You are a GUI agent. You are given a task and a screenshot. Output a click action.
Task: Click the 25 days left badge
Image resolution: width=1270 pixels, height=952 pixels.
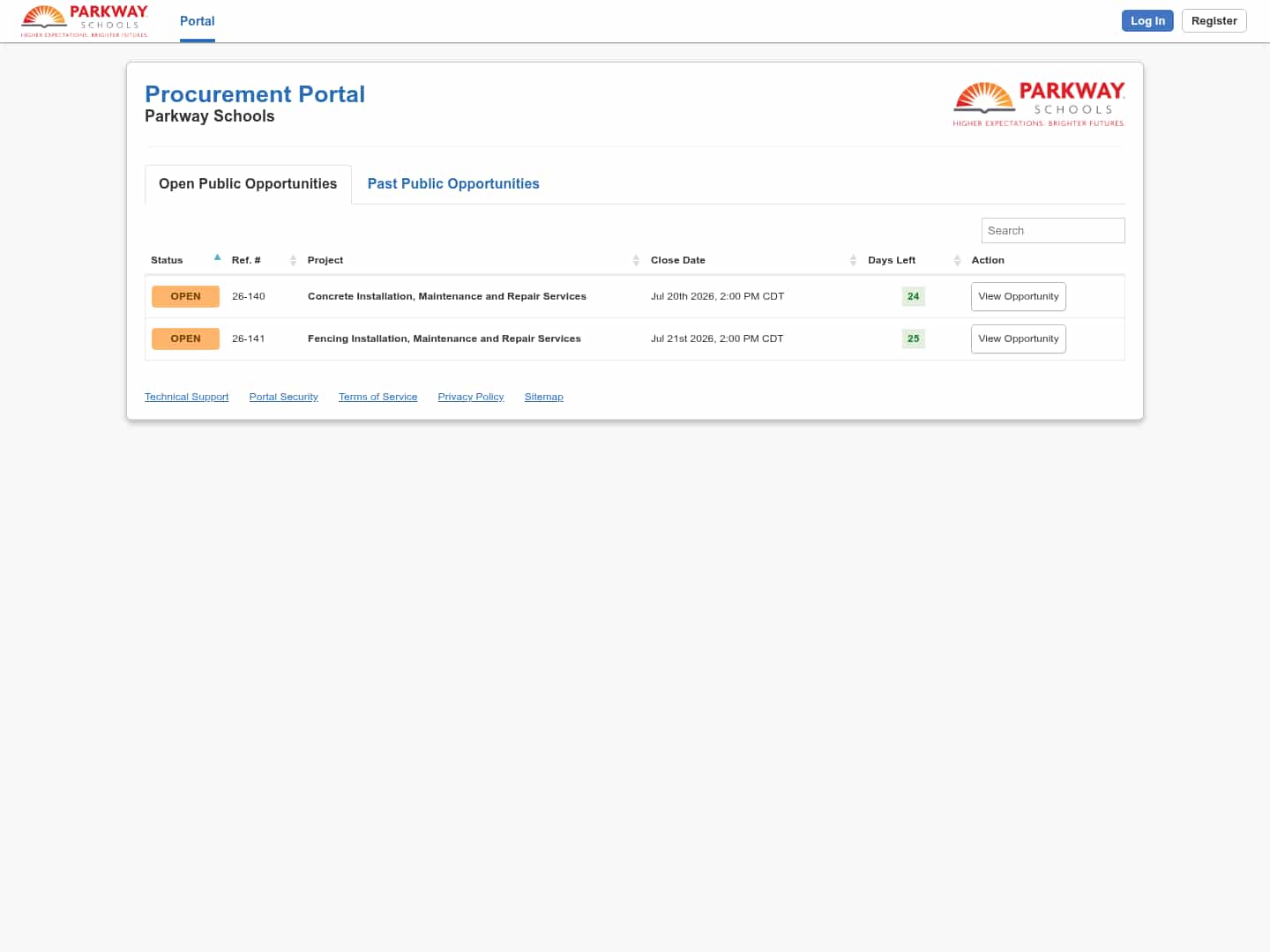(x=914, y=338)
